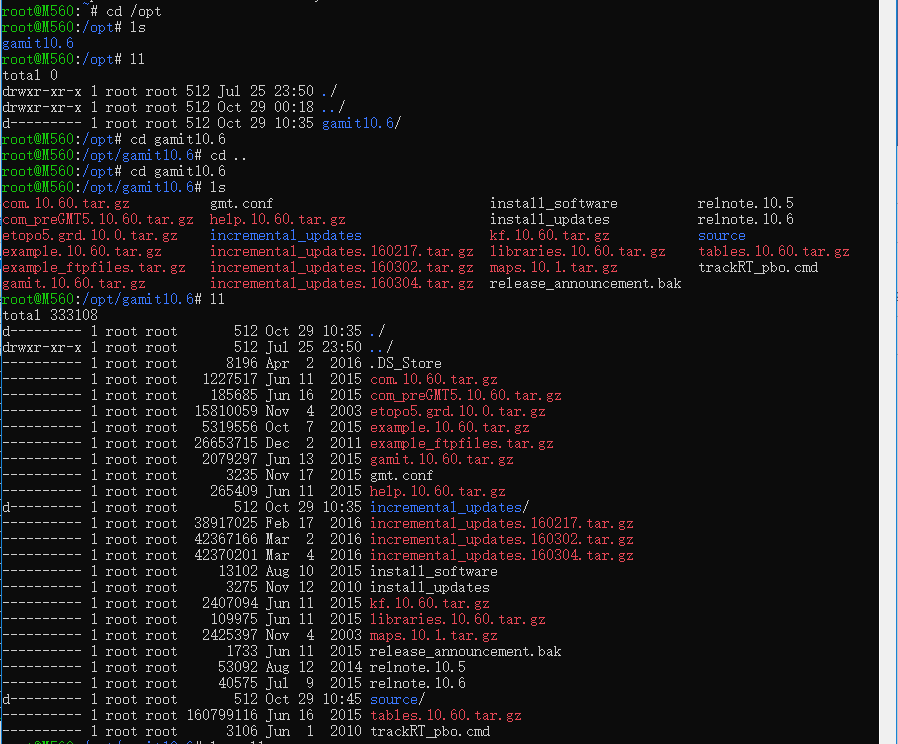This screenshot has width=898, height=744.
Task: Click trackRT_pbo.cmd in the column listing
Action: tap(758, 268)
